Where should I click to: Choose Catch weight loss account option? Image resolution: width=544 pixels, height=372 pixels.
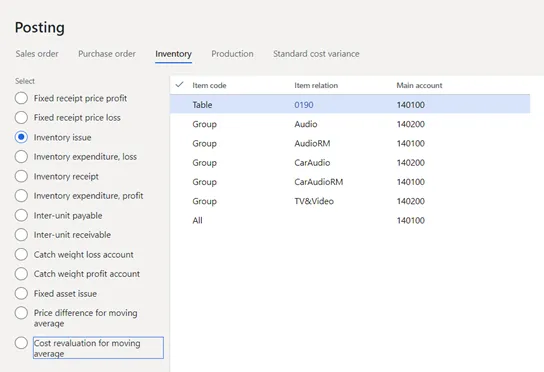21,254
